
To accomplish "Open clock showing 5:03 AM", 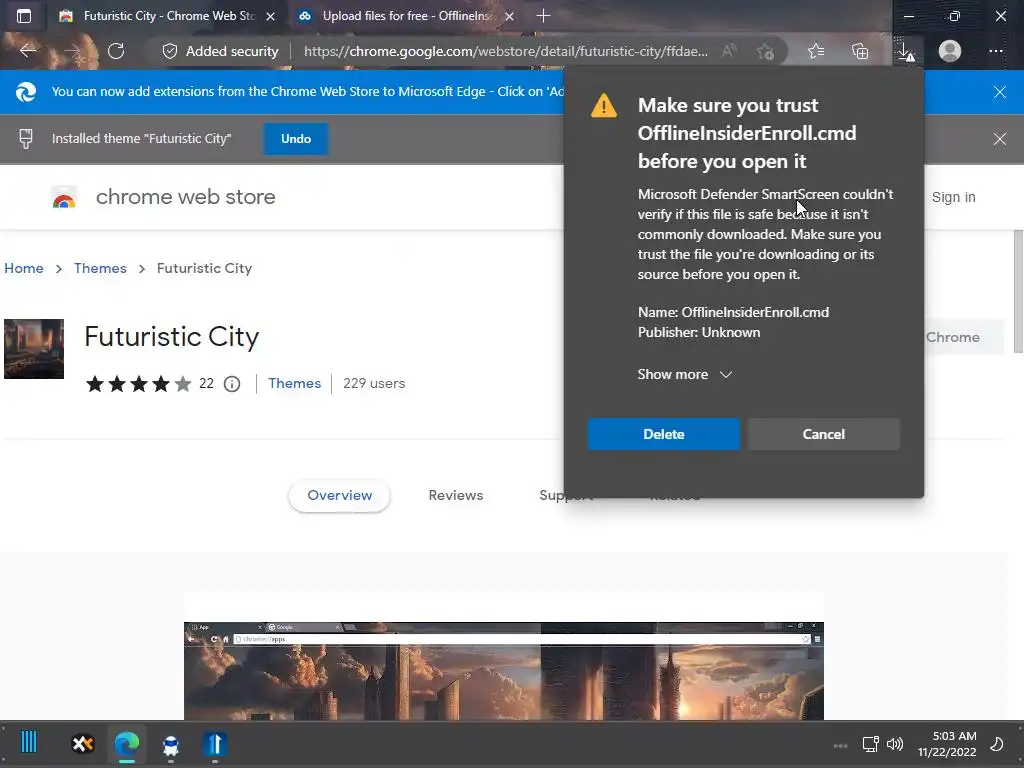I will (947, 744).
